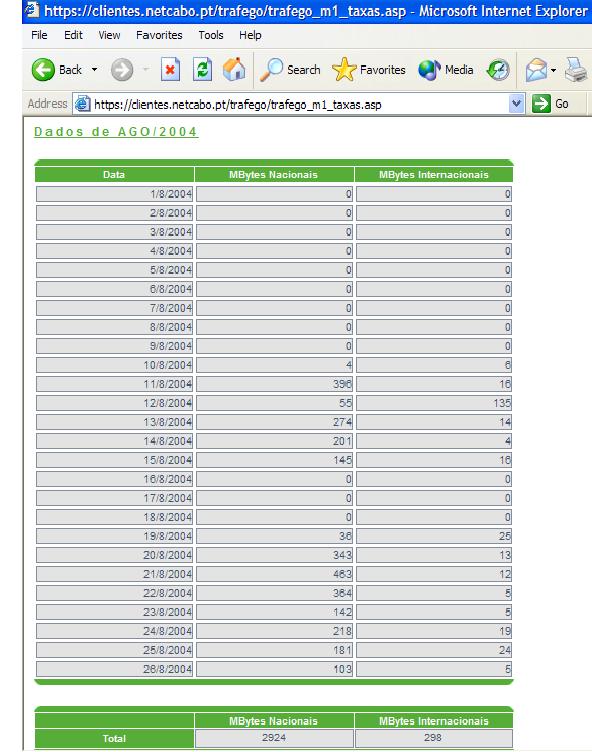Viewport: 592px width, 752px height.
Task: Open Search with the magnifying glass
Action: click(290, 70)
